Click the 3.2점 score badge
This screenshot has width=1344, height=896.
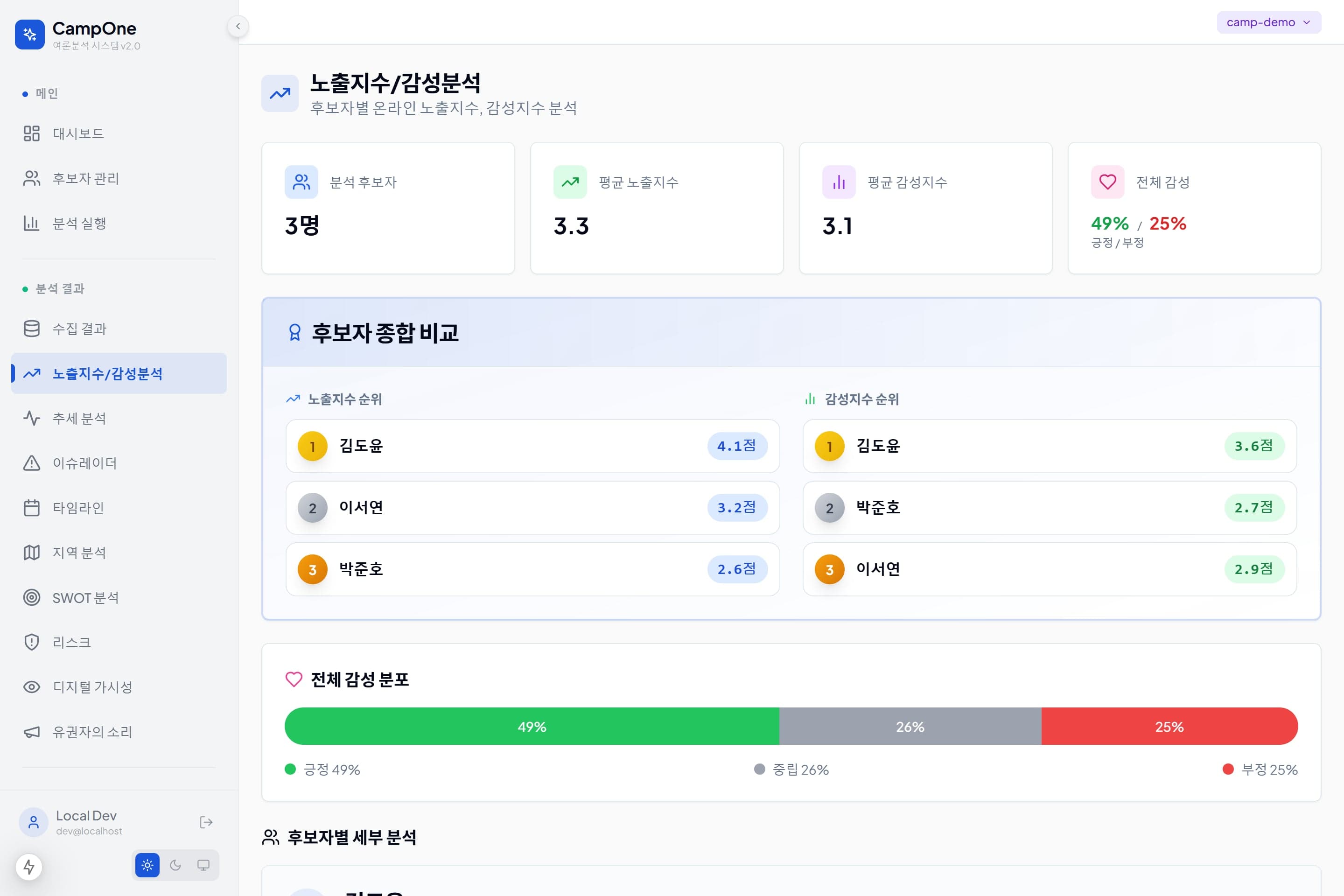click(737, 508)
